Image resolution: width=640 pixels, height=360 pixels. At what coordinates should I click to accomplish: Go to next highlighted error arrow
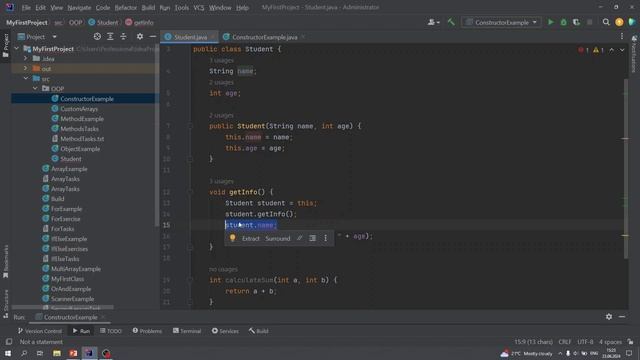point(622,50)
